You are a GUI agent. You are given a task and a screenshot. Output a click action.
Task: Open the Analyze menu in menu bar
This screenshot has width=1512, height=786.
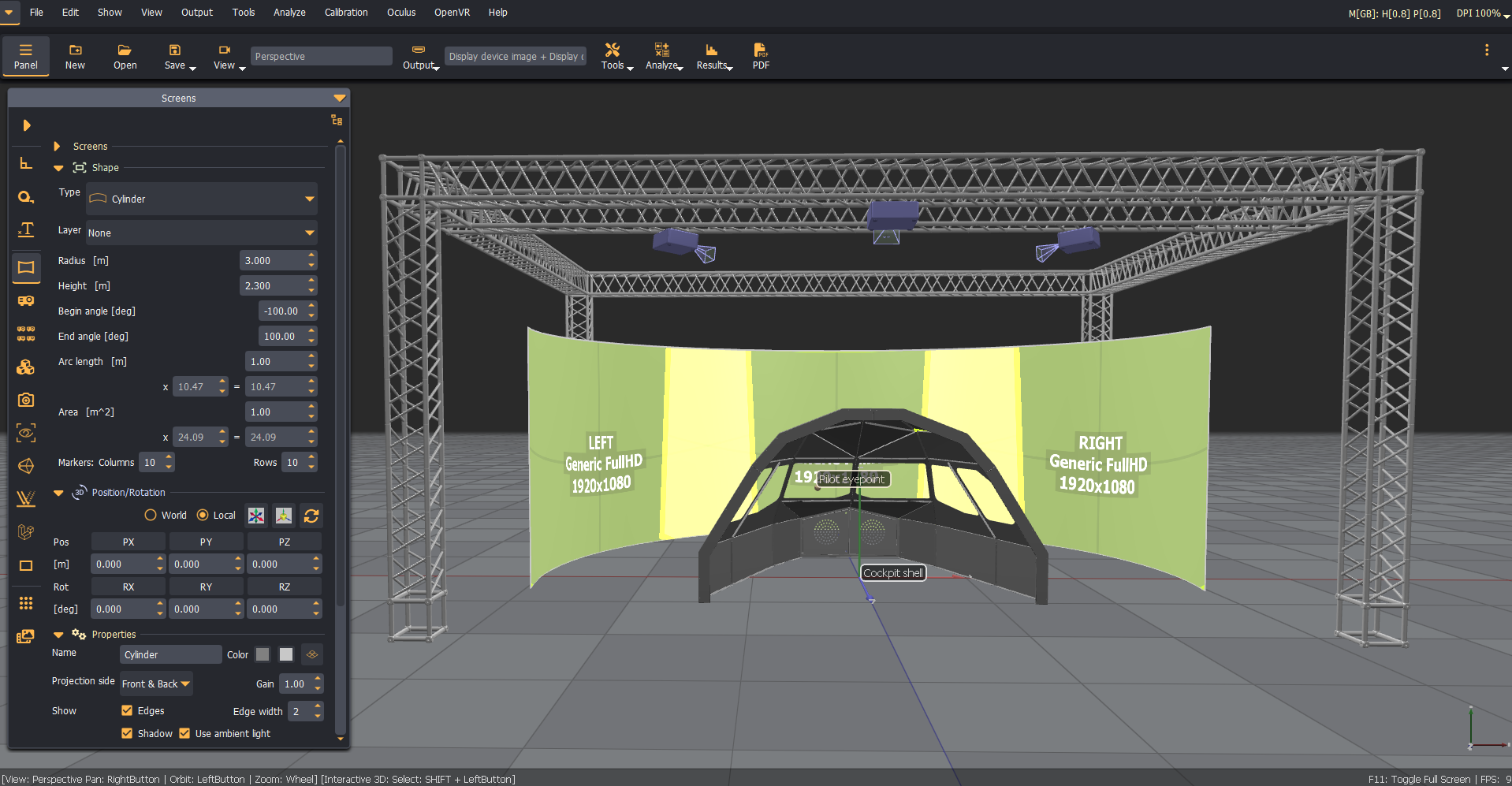[x=289, y=13]
